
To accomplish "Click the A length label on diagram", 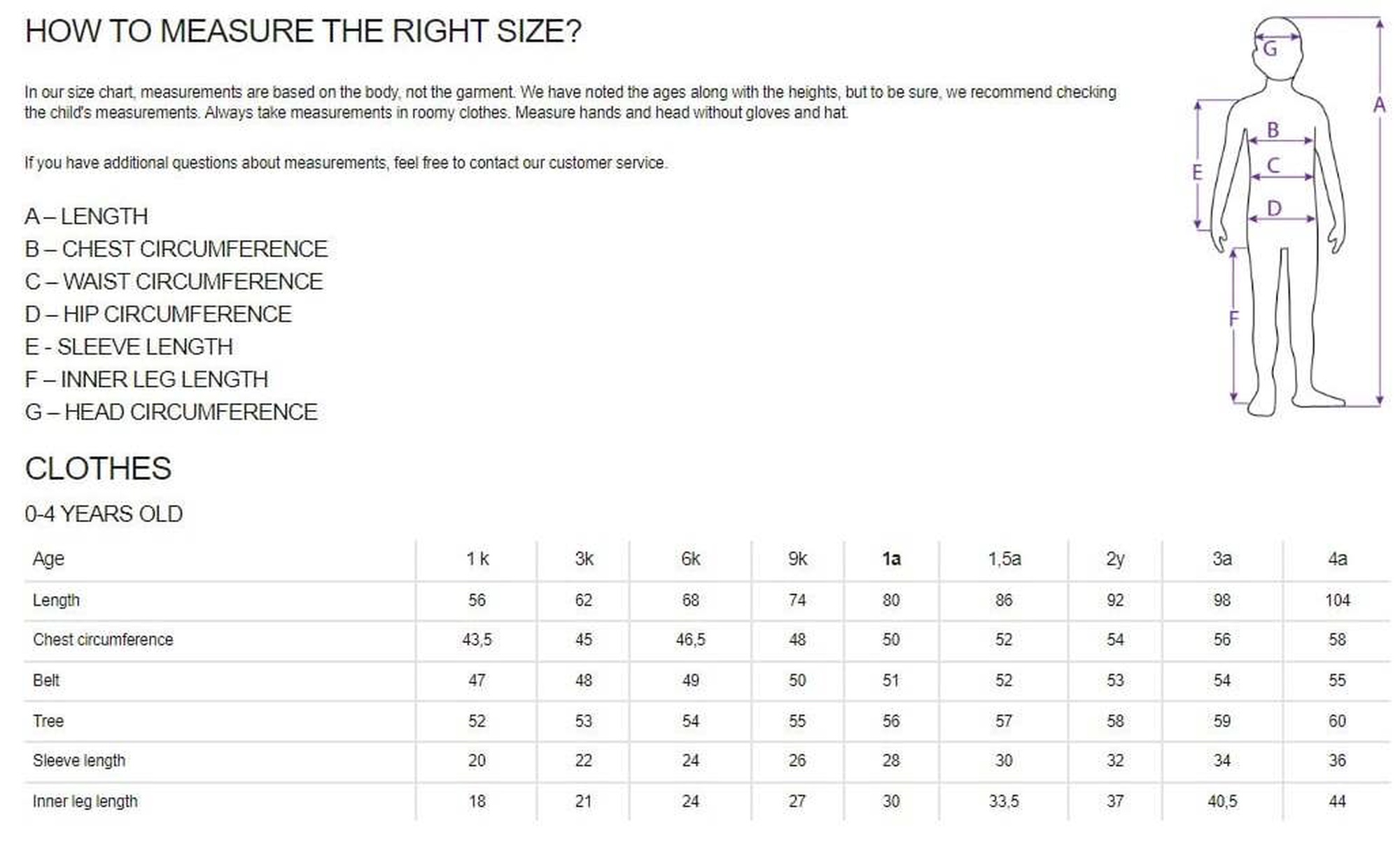I will [x=1378, y=105].
